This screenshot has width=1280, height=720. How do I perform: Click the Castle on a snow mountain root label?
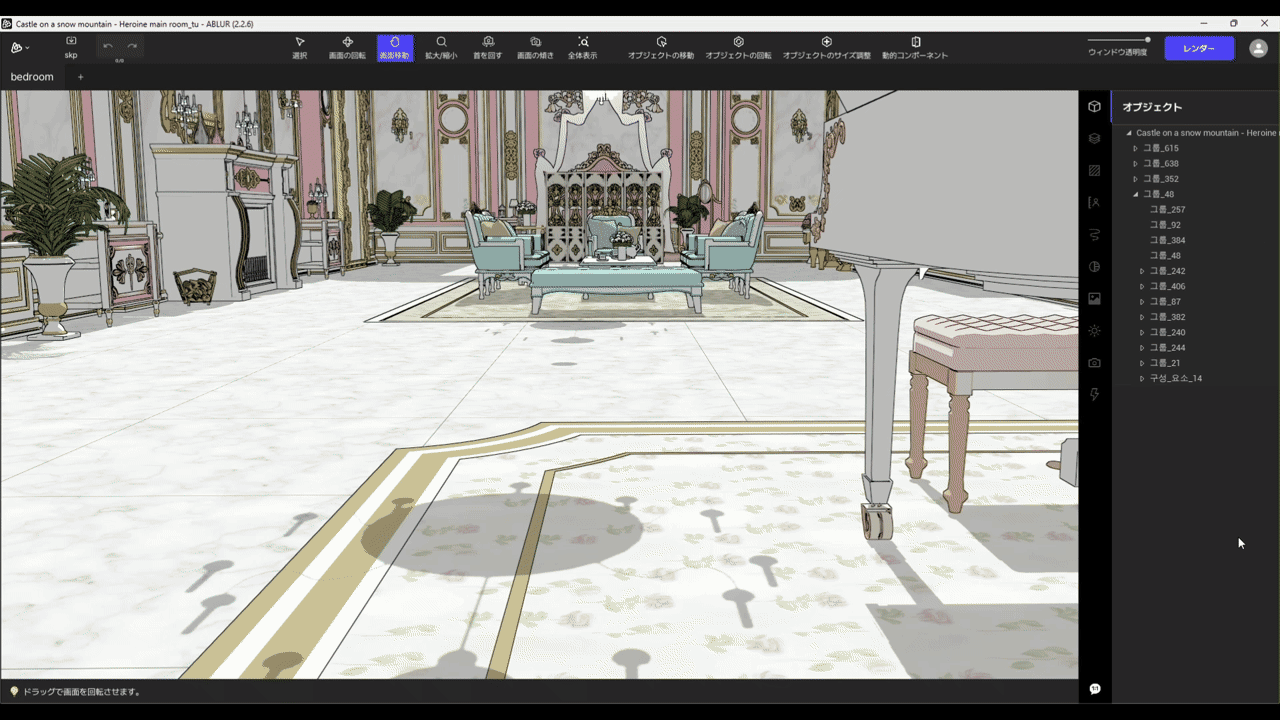point(1207,133)
